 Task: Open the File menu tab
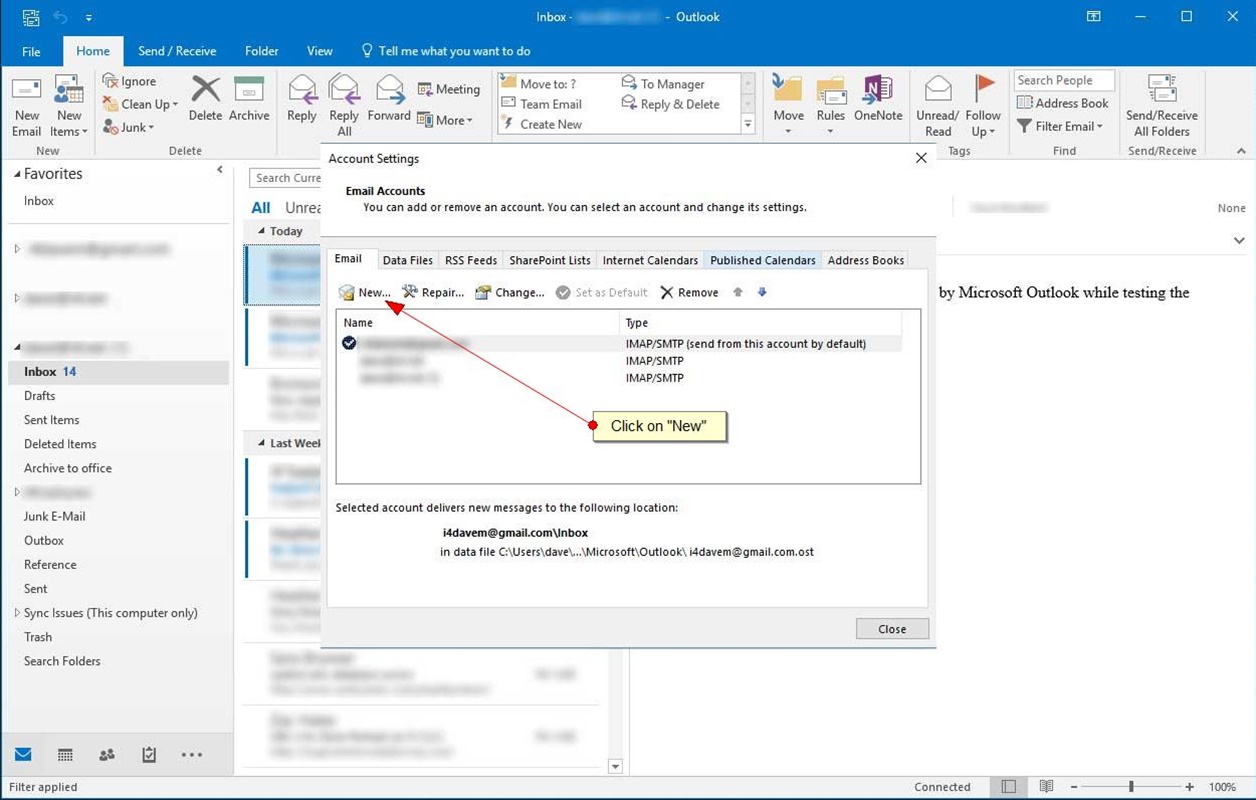(x=31, y=51)
